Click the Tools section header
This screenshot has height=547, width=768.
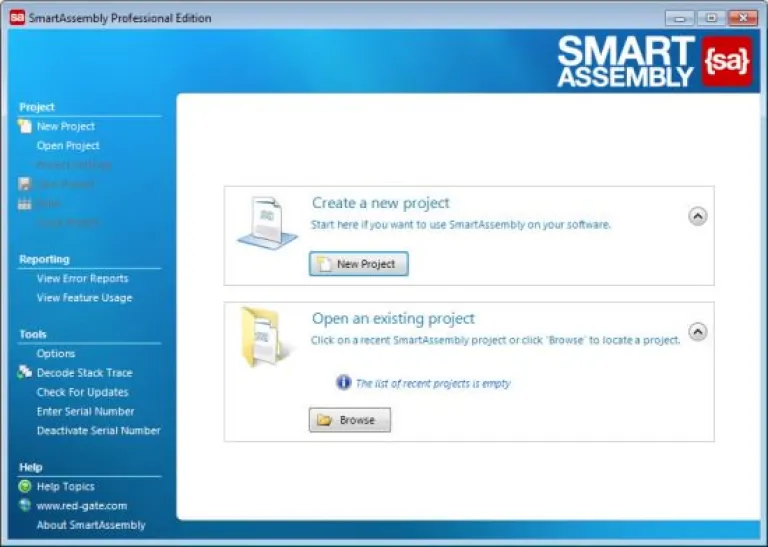click(x=33, y=334)
